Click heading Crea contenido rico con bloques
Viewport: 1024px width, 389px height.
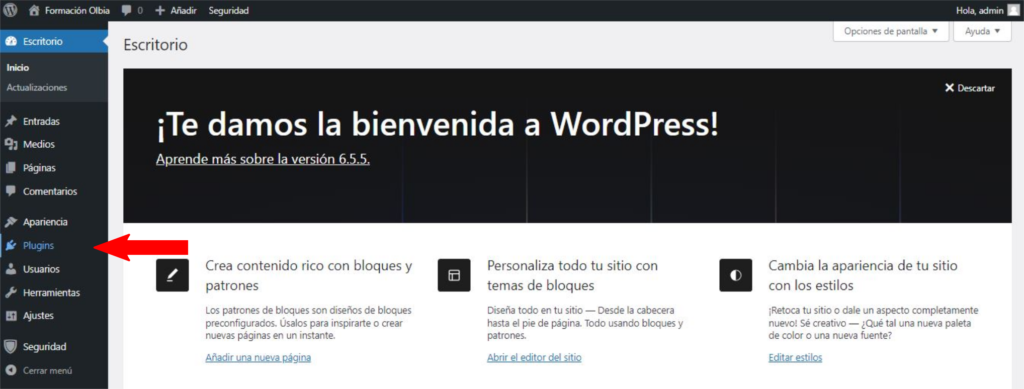coord(309,275)
